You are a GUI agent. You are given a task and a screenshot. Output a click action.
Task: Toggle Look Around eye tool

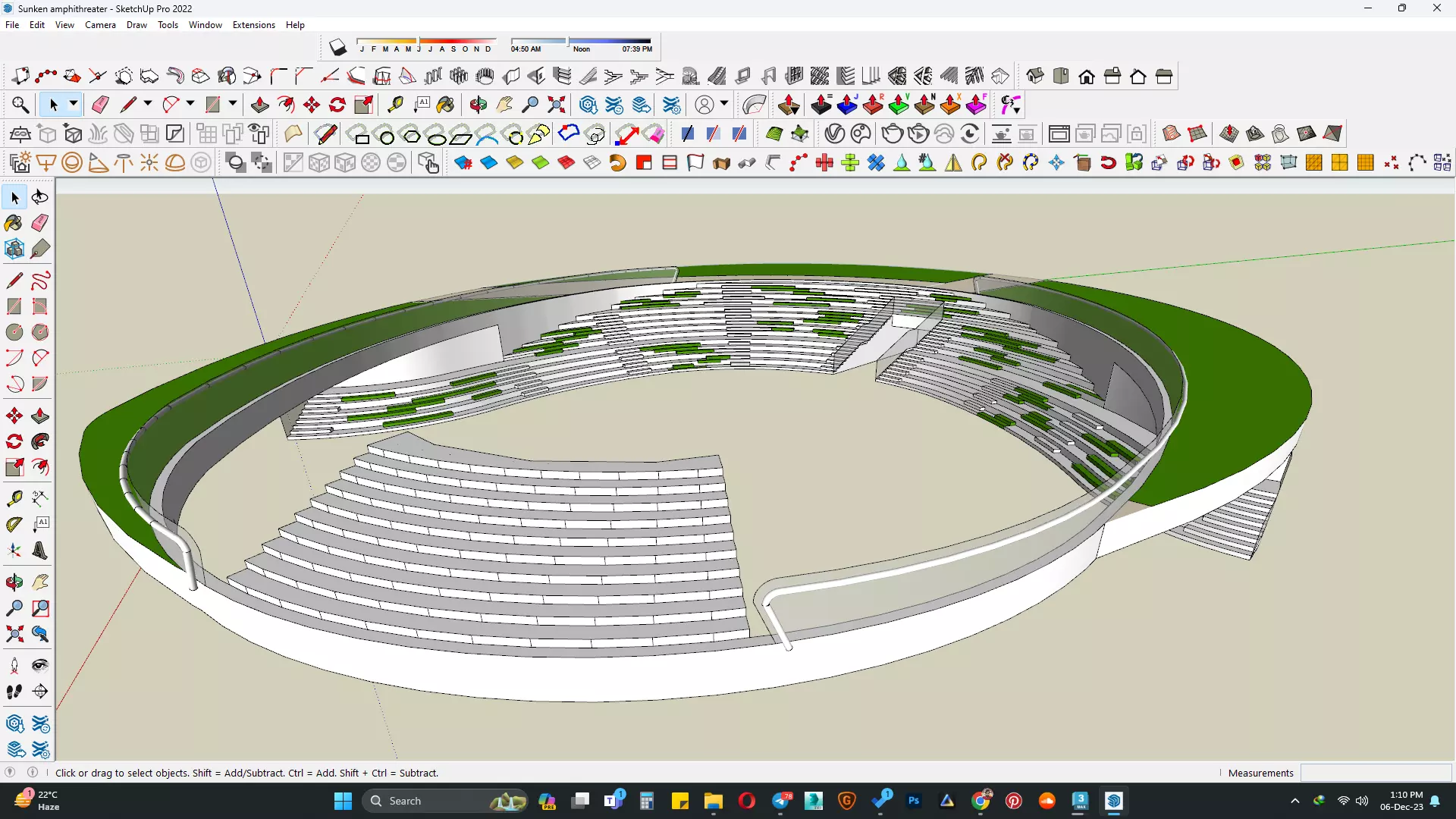[40, 666]
